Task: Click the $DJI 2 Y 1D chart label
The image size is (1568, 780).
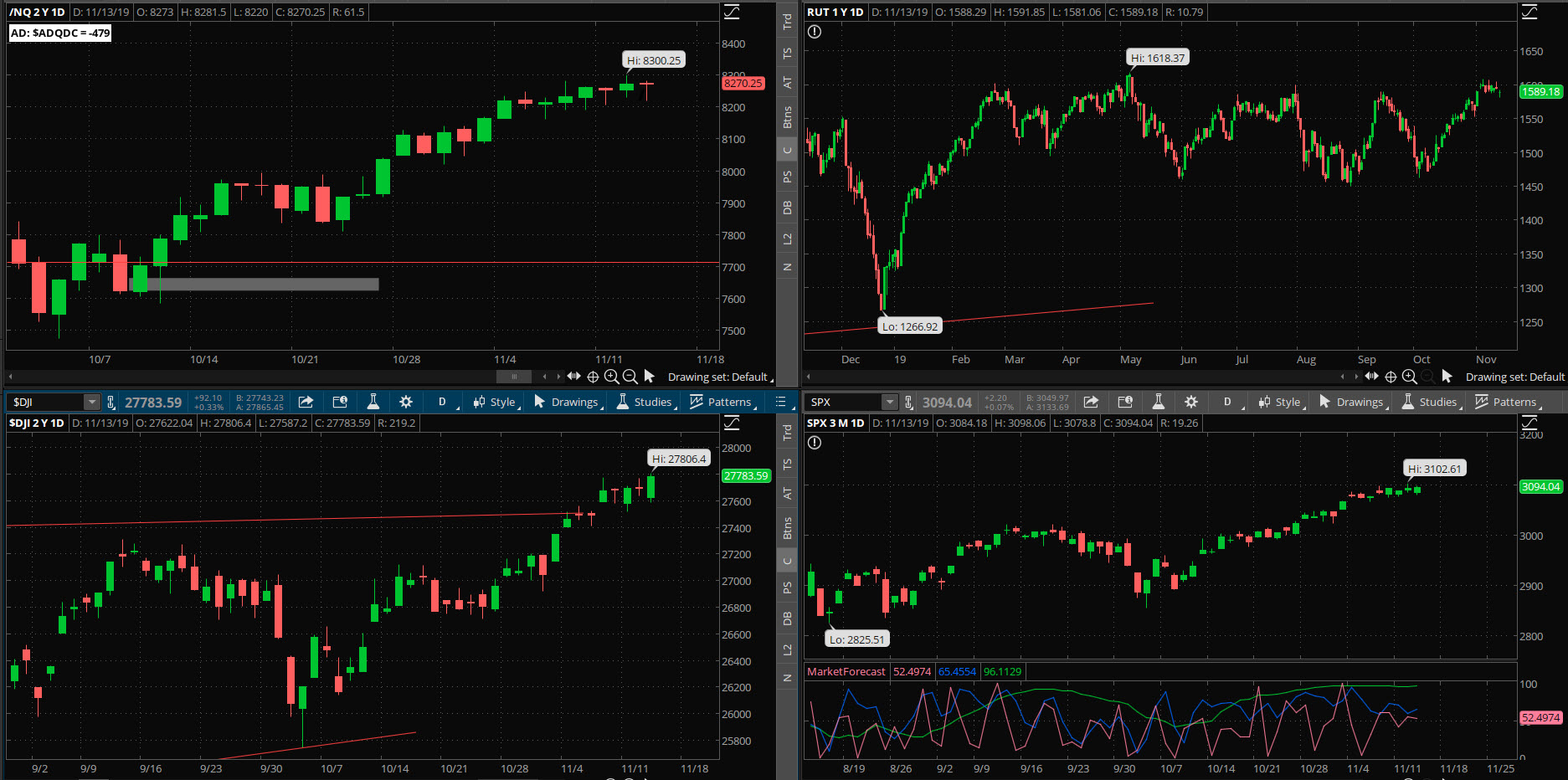Action: point(37,423)
